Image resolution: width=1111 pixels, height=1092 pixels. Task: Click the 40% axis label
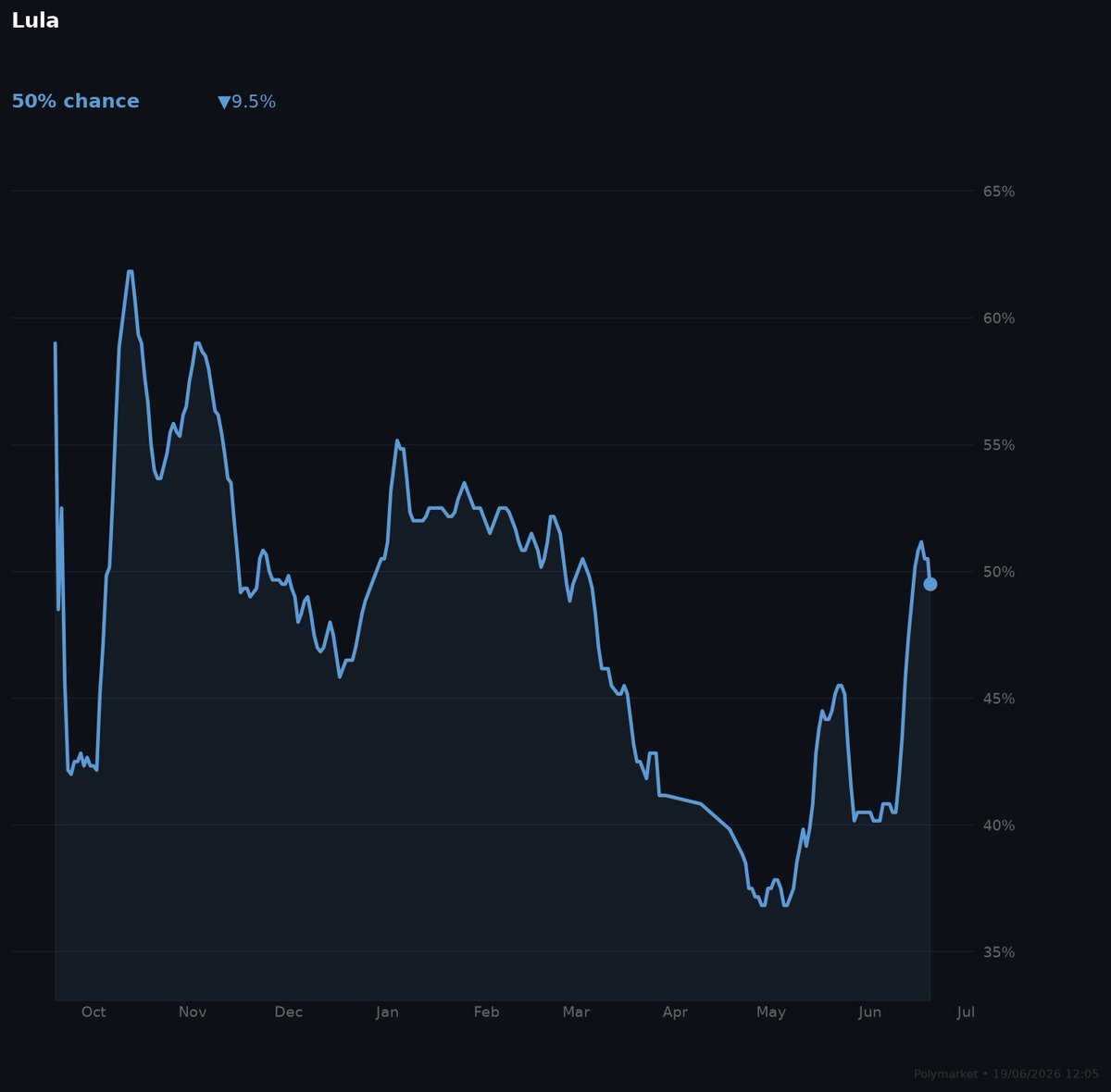[x=999, y=825]
